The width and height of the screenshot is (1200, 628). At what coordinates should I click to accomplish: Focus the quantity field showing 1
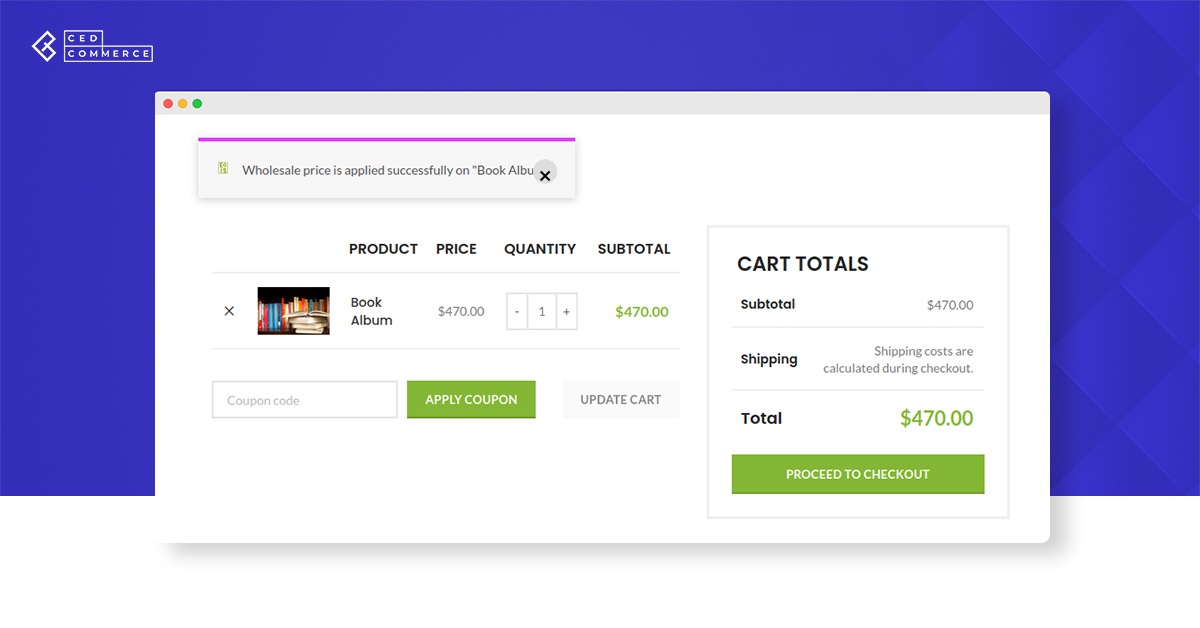click(542, 311)
